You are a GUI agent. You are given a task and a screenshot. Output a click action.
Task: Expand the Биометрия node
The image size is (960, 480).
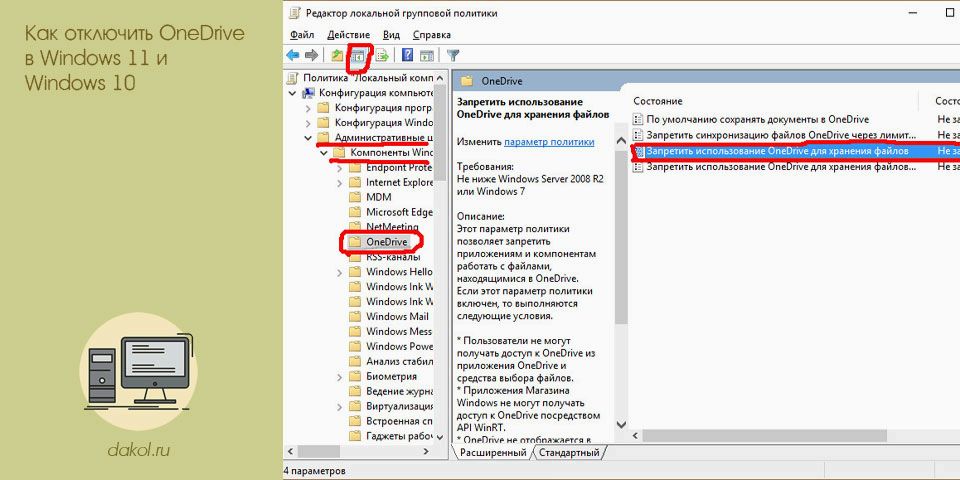(340, 377)
